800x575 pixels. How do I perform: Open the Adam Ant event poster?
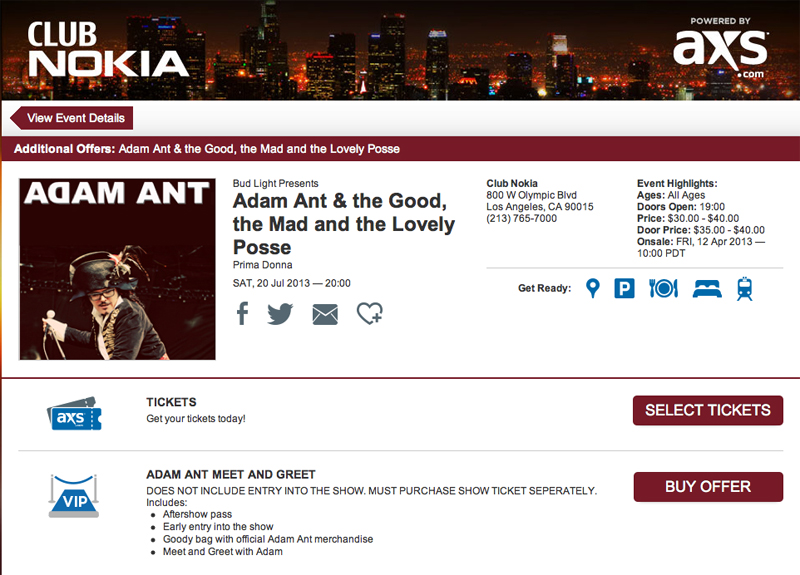(x=117, y=269)
